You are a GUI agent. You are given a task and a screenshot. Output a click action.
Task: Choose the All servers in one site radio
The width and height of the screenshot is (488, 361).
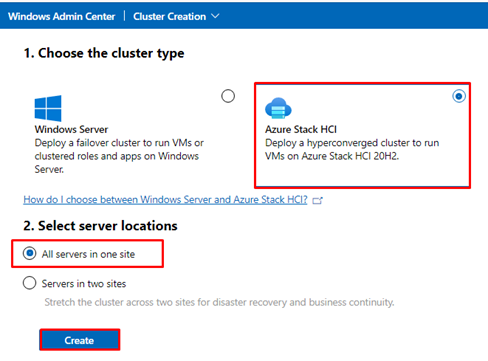[x=29, y=253]
